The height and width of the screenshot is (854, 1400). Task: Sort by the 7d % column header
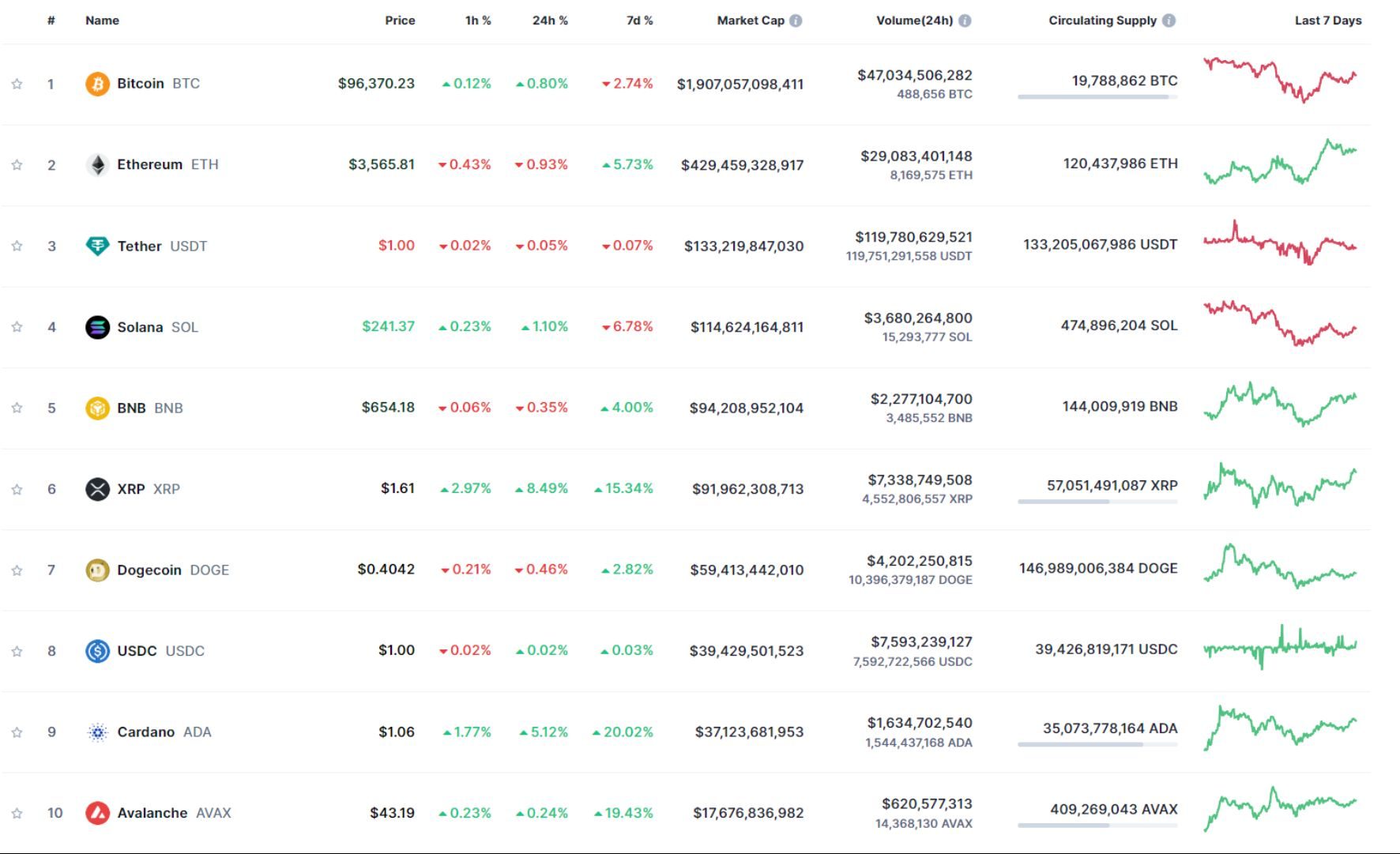(639, 21)
